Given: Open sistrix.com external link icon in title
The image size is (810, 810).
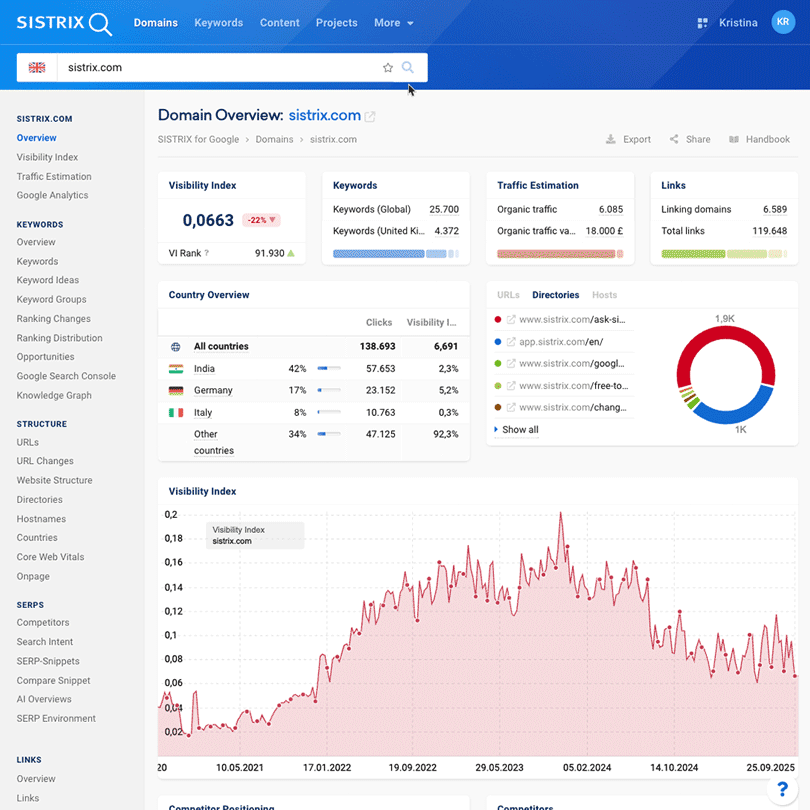Looking at the screenshot, I should click(370, 117).
